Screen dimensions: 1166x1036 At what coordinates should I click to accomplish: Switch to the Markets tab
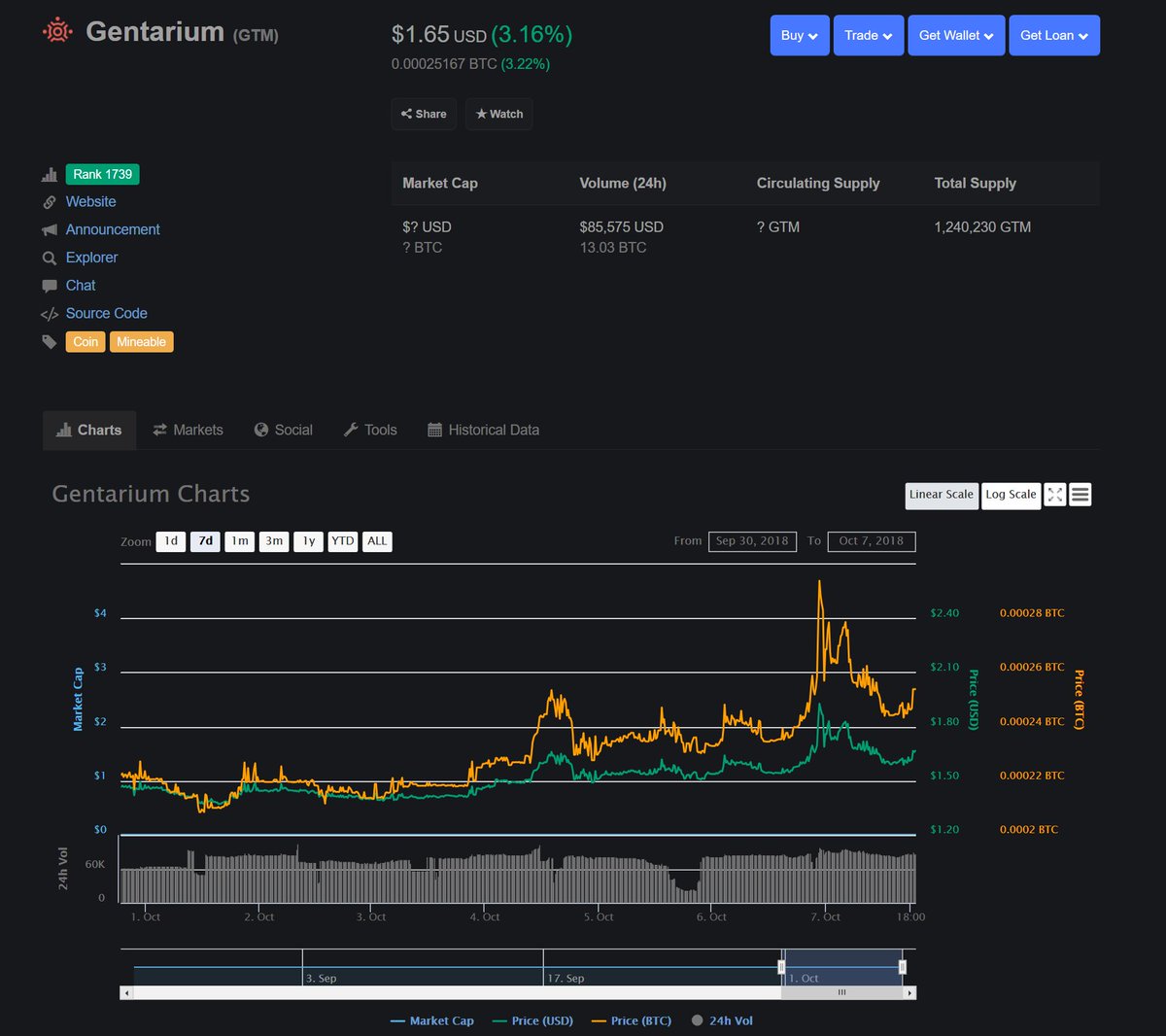(x=188, y=430)
